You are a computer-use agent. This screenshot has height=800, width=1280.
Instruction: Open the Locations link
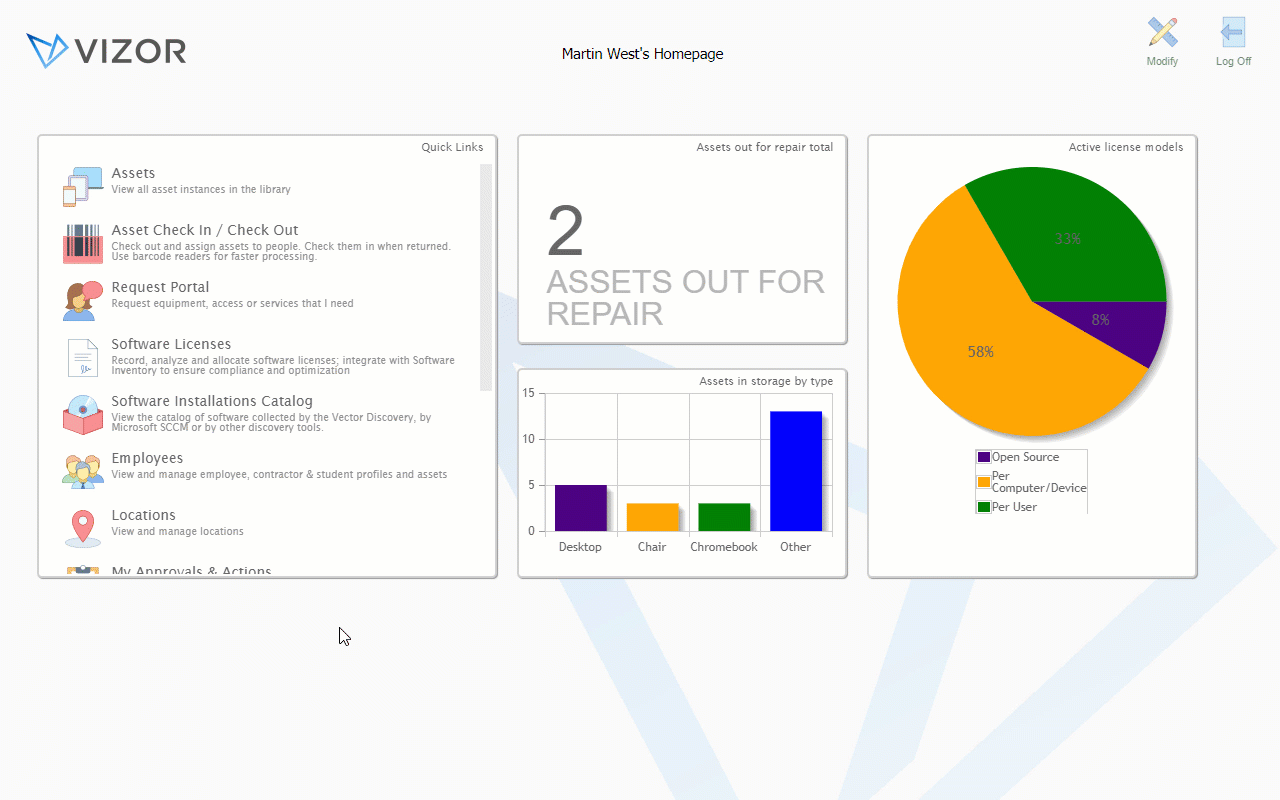pos(143,515)
